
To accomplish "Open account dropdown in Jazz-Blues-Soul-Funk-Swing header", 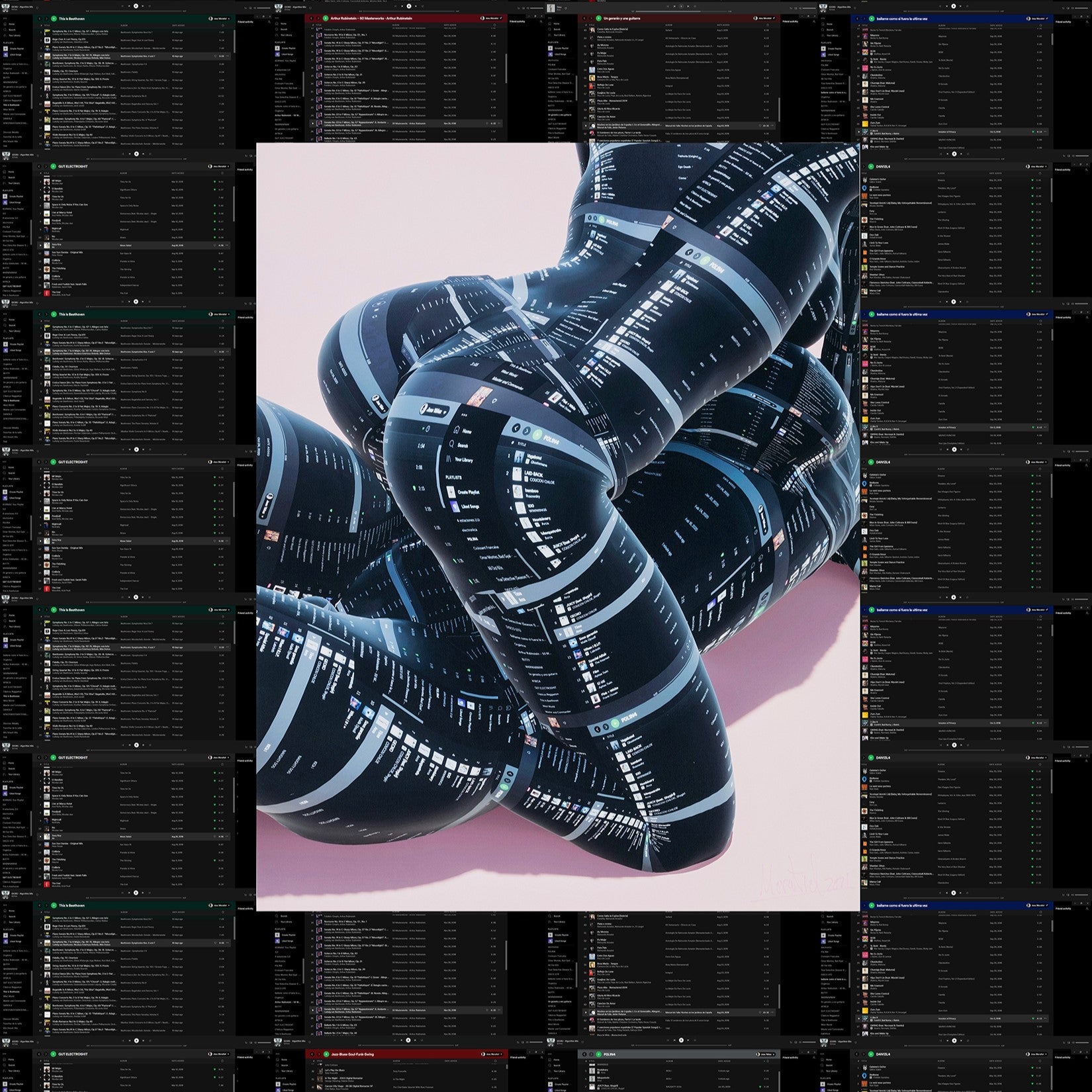I will click(490, 1054).
